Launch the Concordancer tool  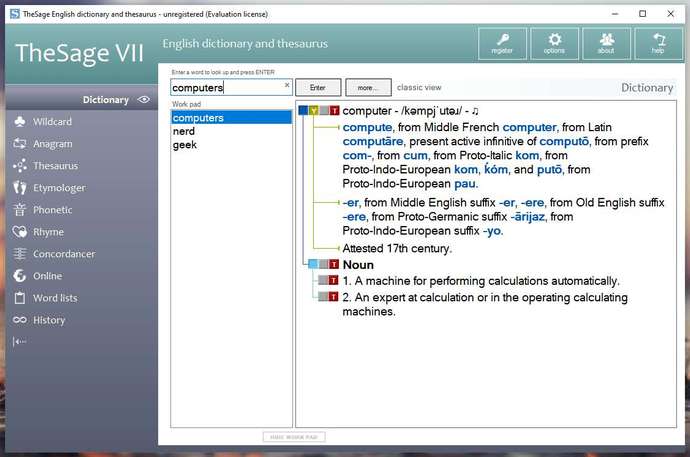(63, 254)
